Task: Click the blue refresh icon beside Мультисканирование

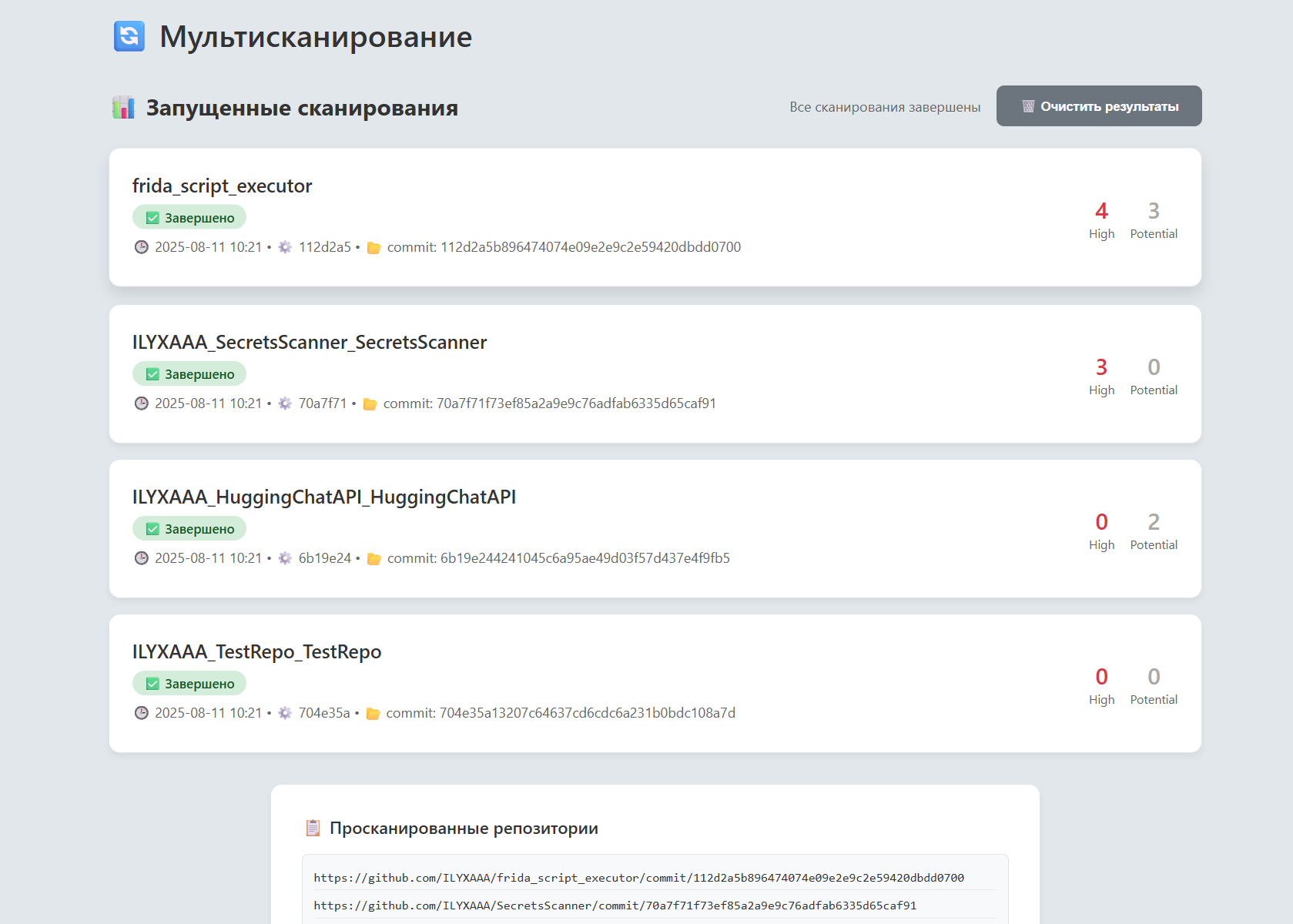Action: pos(129,36)
